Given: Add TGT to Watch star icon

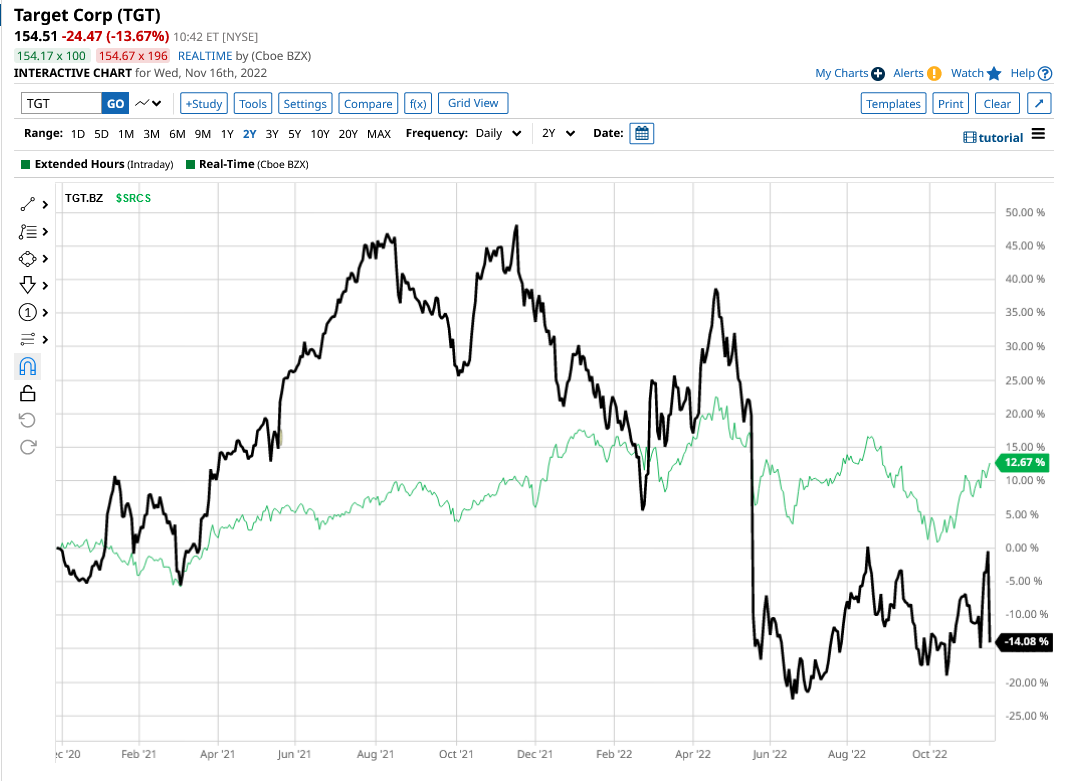Looking at the screenshot, I should click(994, 73).
